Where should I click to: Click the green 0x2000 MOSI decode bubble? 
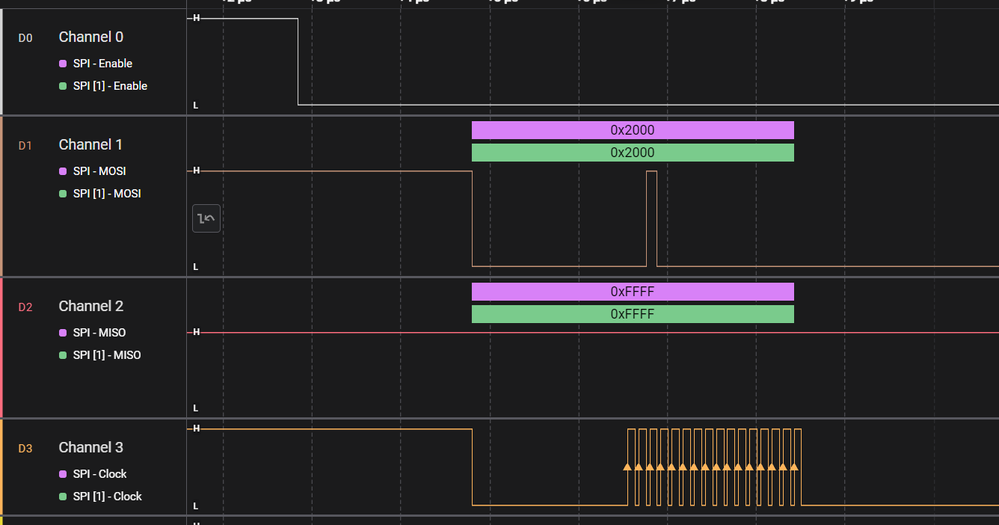[633, 152]
